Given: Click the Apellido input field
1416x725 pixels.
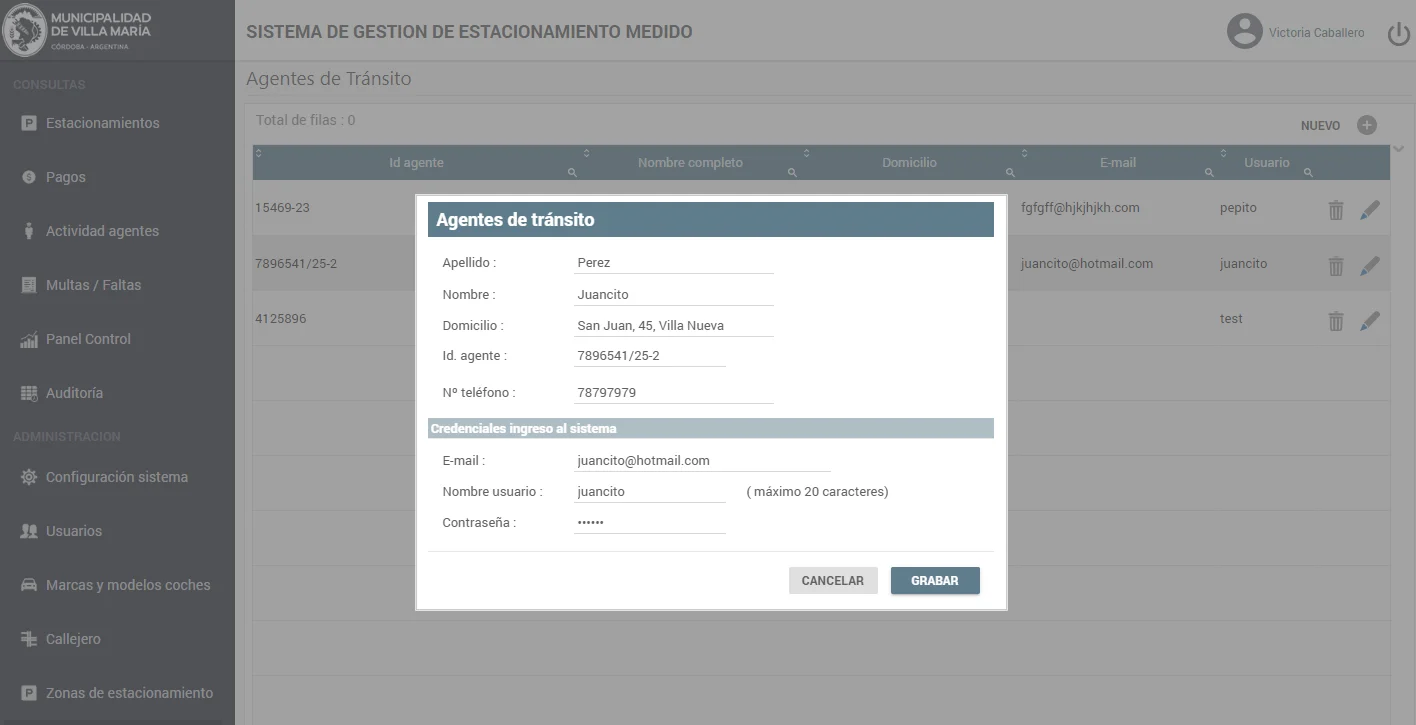Looking at the screenshot, I should pyautogui.click(x=673, y=263).
